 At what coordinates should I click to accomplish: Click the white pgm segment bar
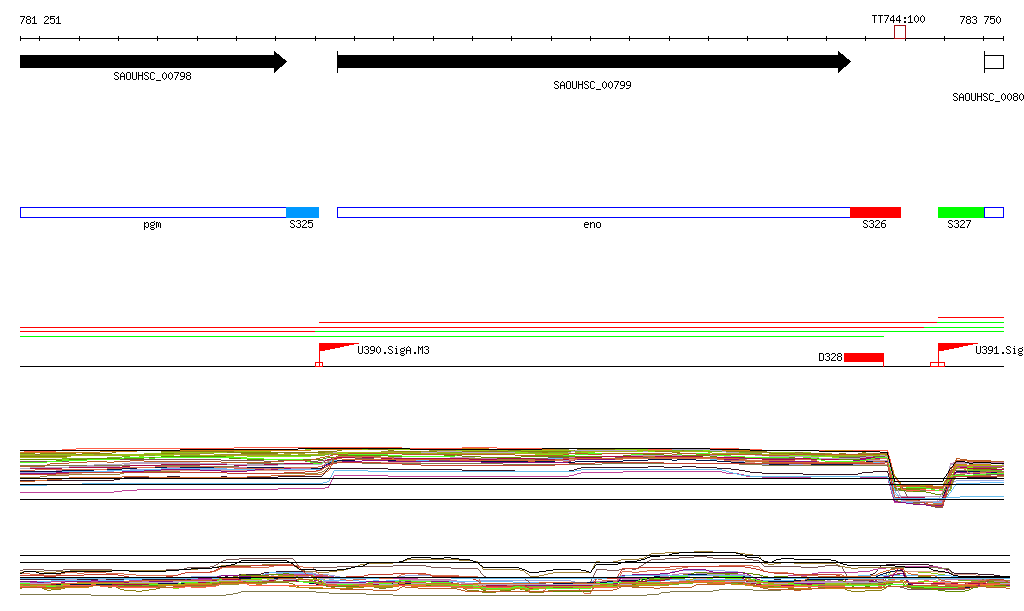coord(152,212)
